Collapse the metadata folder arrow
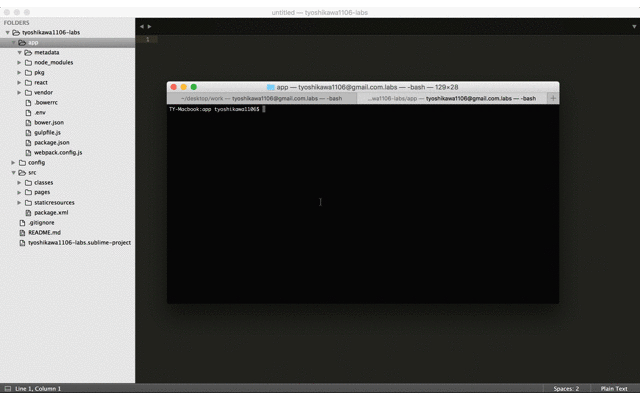Image resolution: width=640 pixels, height=400 pixels. pos(19,52)
